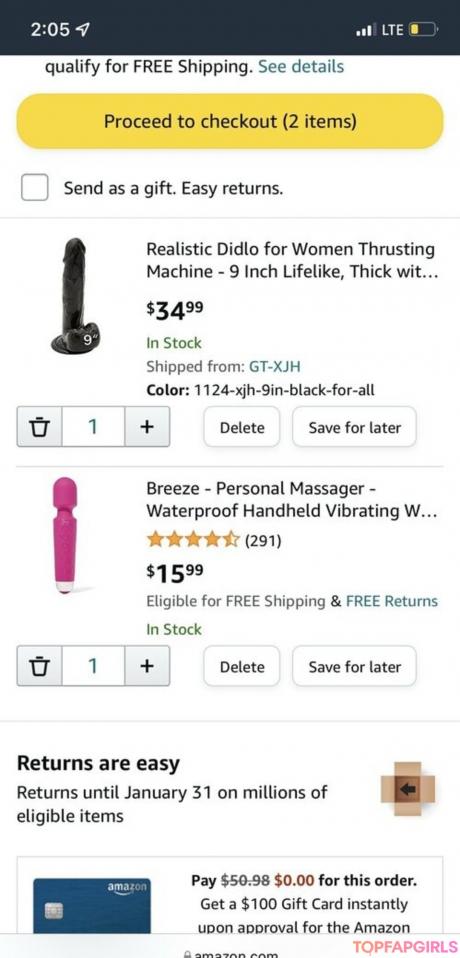Tap the plus icon for the first item
460x958 pixels.
pyautogui.click(x=147, y=426)
